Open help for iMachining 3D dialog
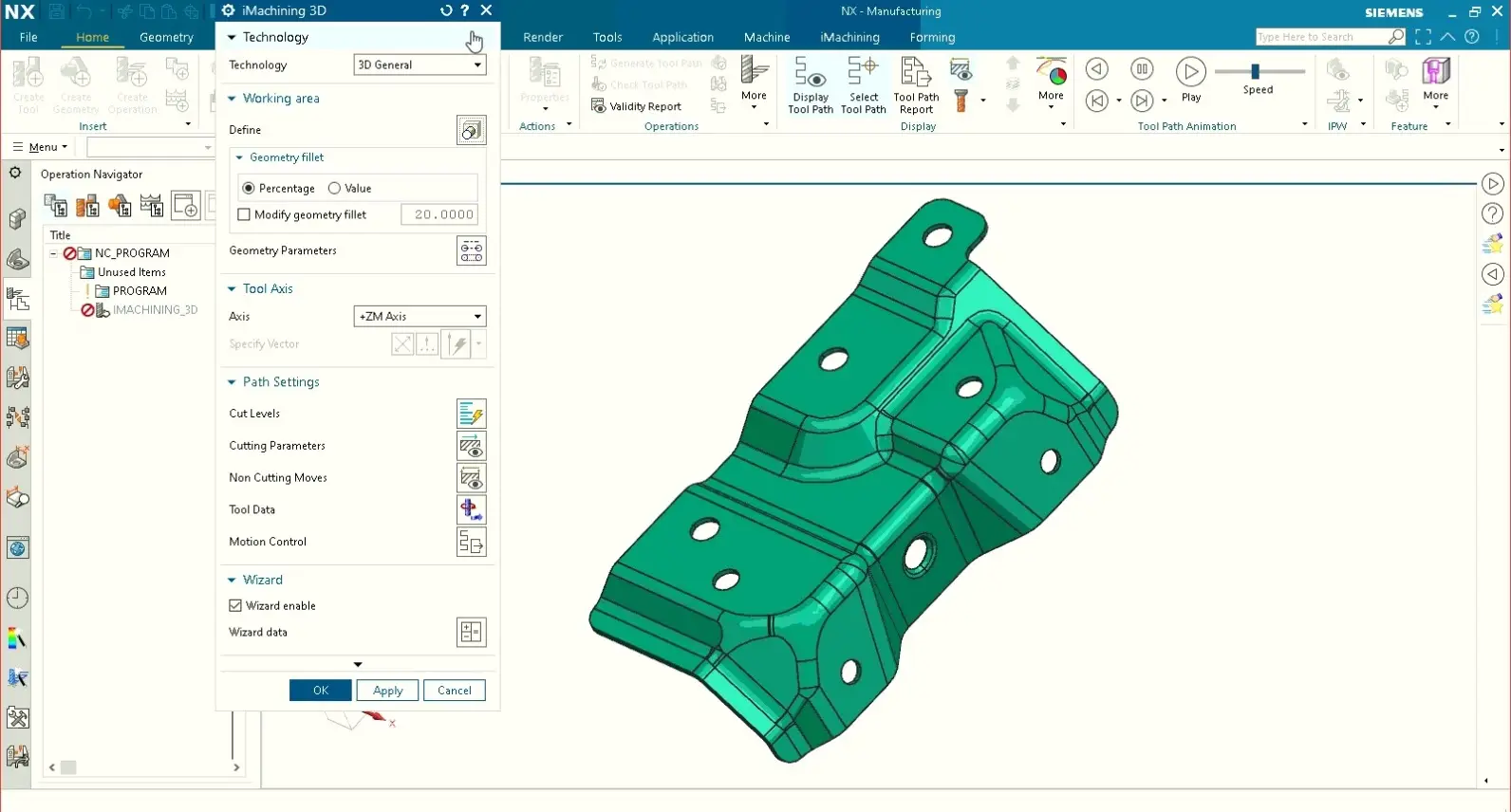The height and width of the screenshot is (812, 1511). (x=465, y=10)
